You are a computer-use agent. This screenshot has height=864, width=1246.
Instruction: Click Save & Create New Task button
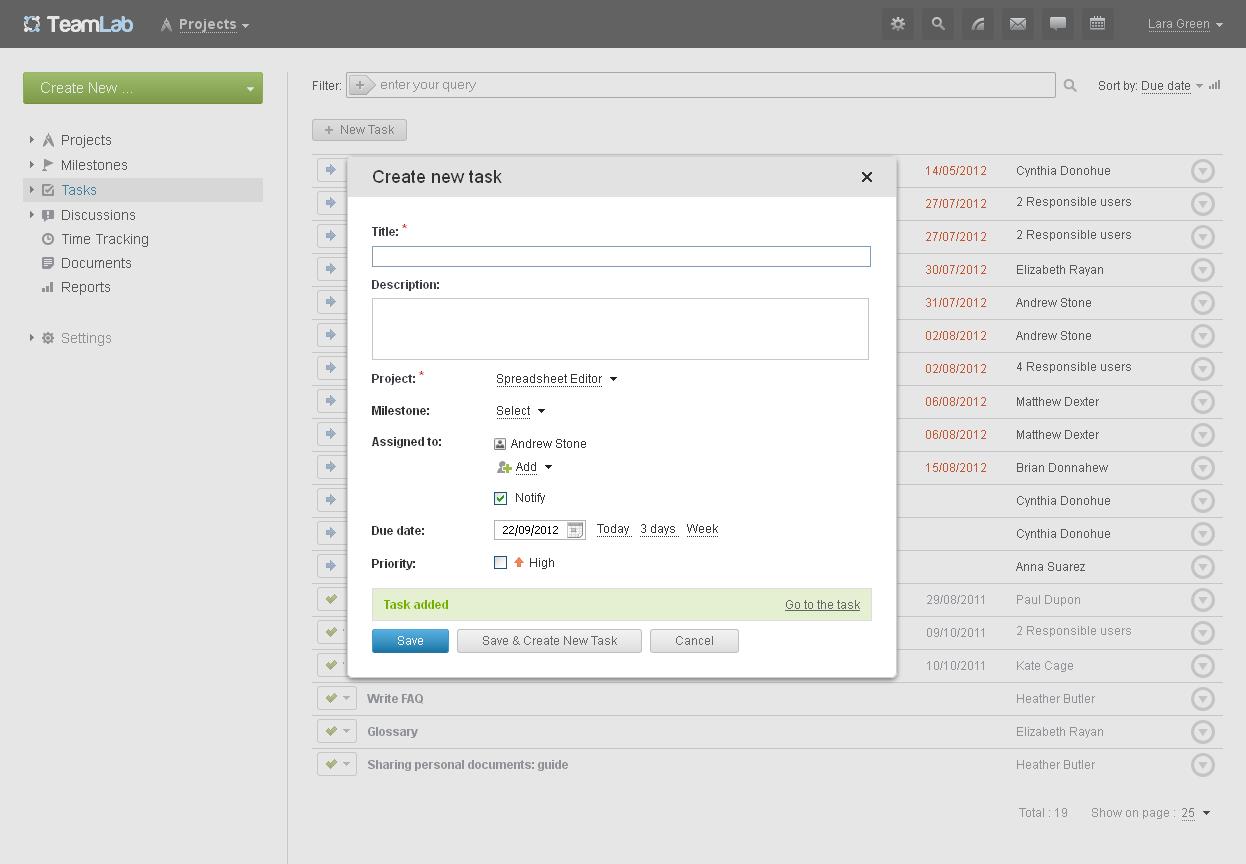[549, 641]
